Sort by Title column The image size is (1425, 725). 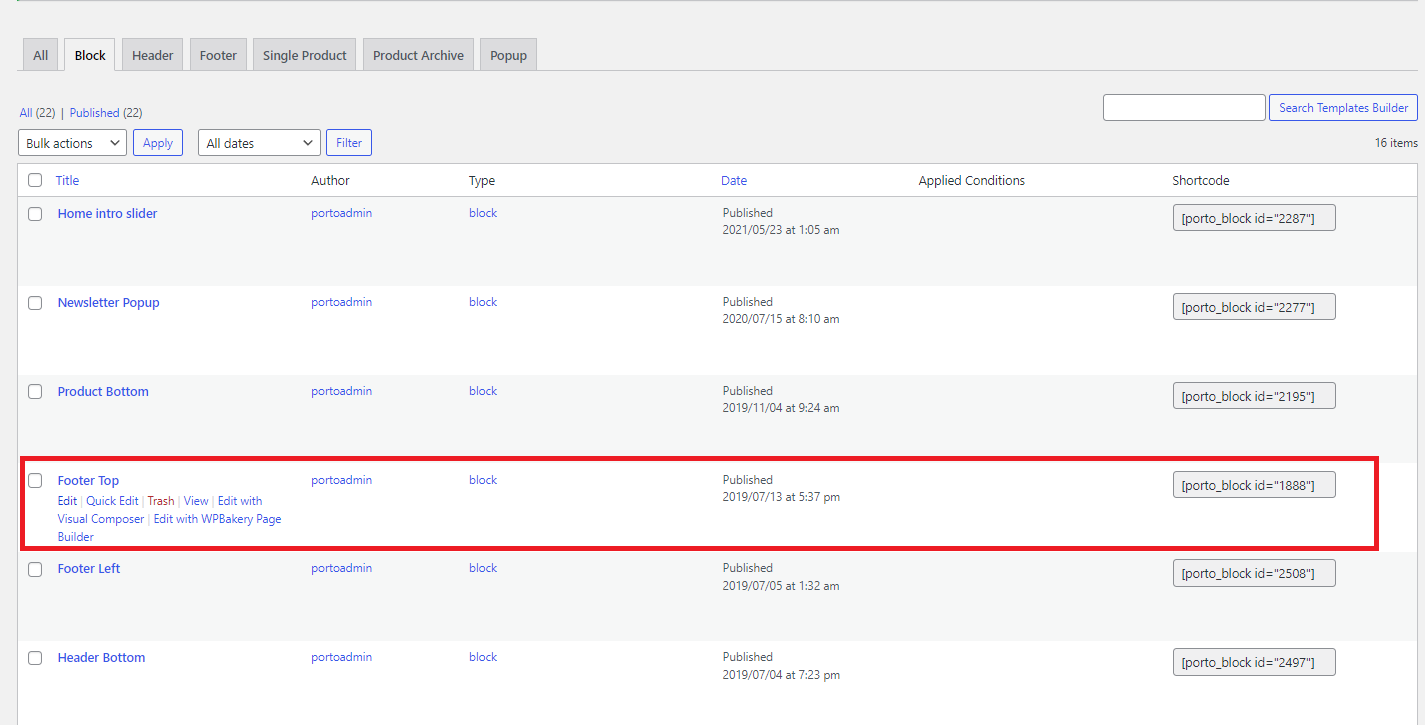67,181
